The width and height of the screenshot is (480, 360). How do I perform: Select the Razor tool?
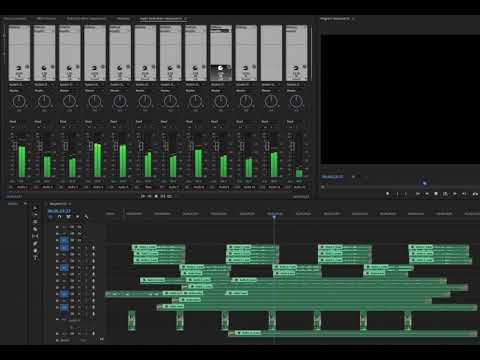(x=35, y=229)
